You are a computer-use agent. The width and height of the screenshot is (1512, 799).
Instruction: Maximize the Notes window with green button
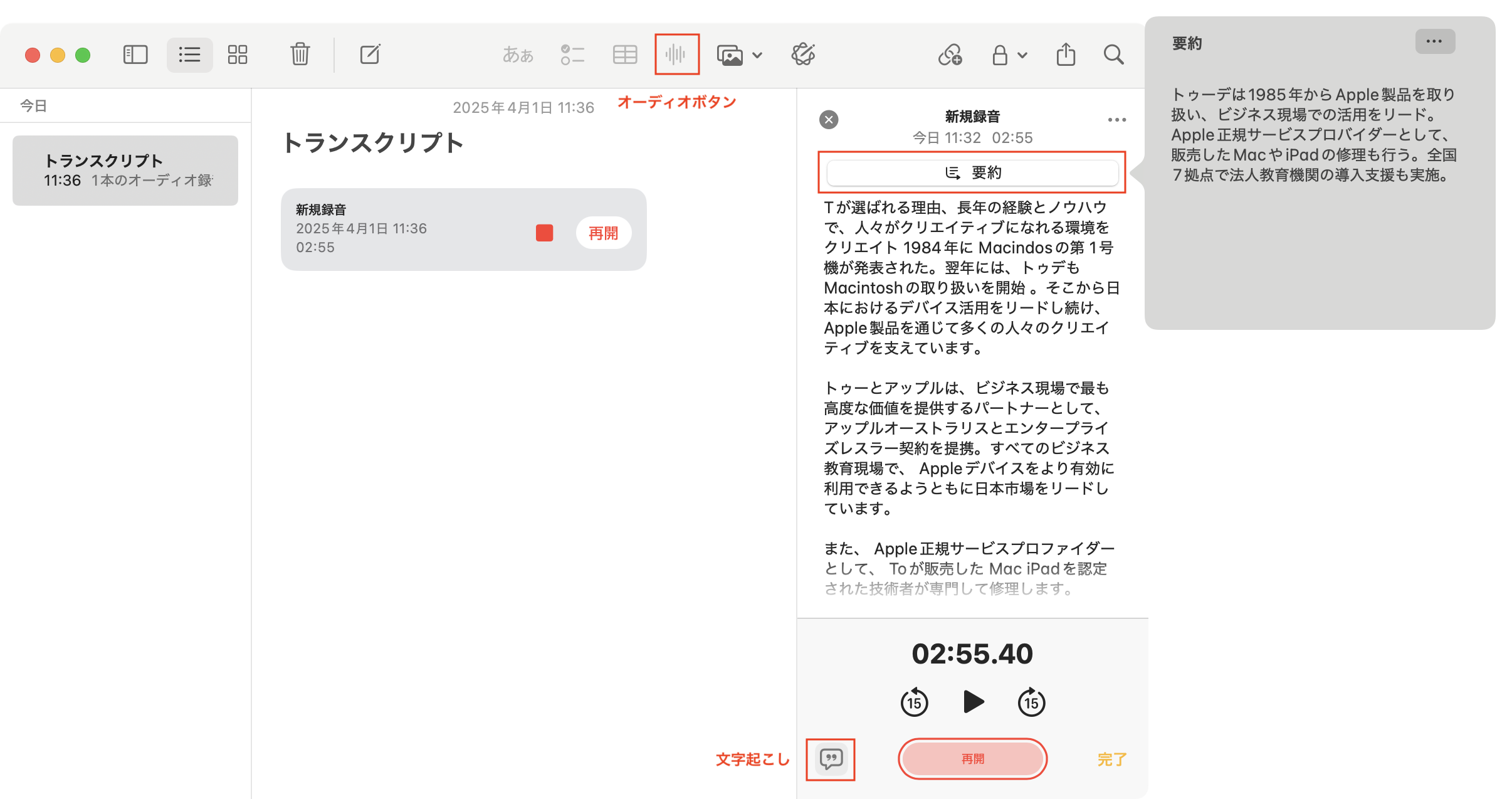(x=83, y=55)
